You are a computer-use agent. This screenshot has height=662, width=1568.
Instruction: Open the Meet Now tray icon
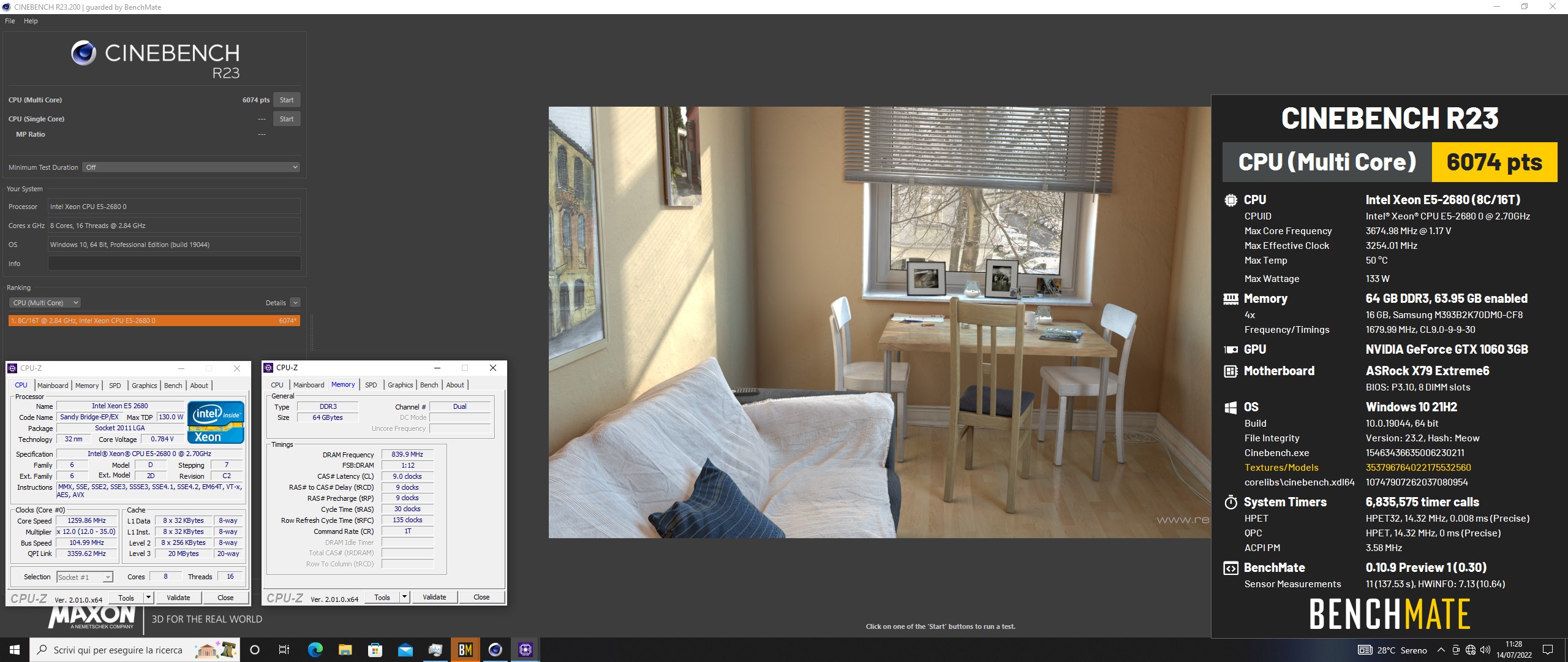point(1456,650)
